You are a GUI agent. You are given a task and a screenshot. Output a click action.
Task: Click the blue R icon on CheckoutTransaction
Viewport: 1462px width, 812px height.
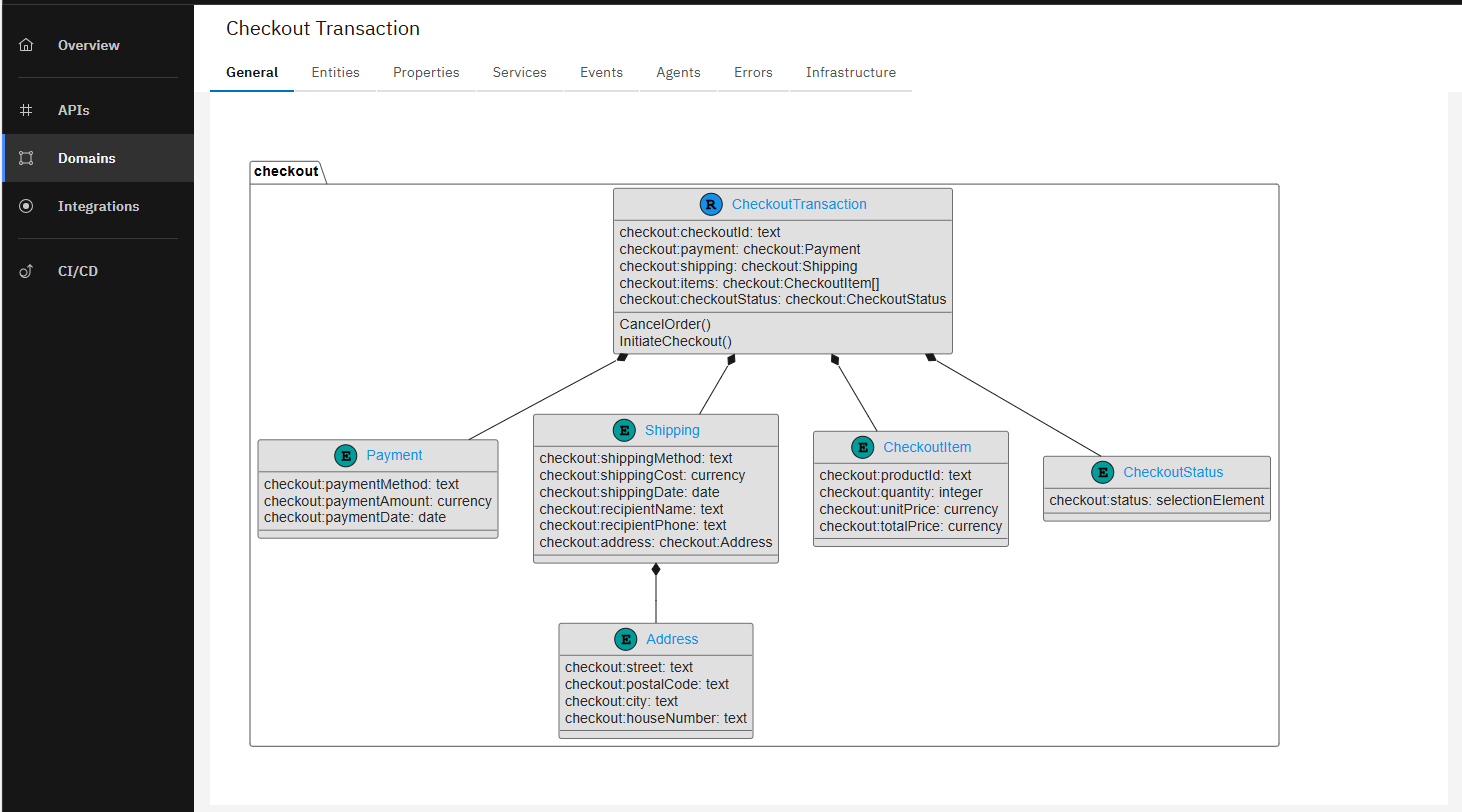point(711,204)
